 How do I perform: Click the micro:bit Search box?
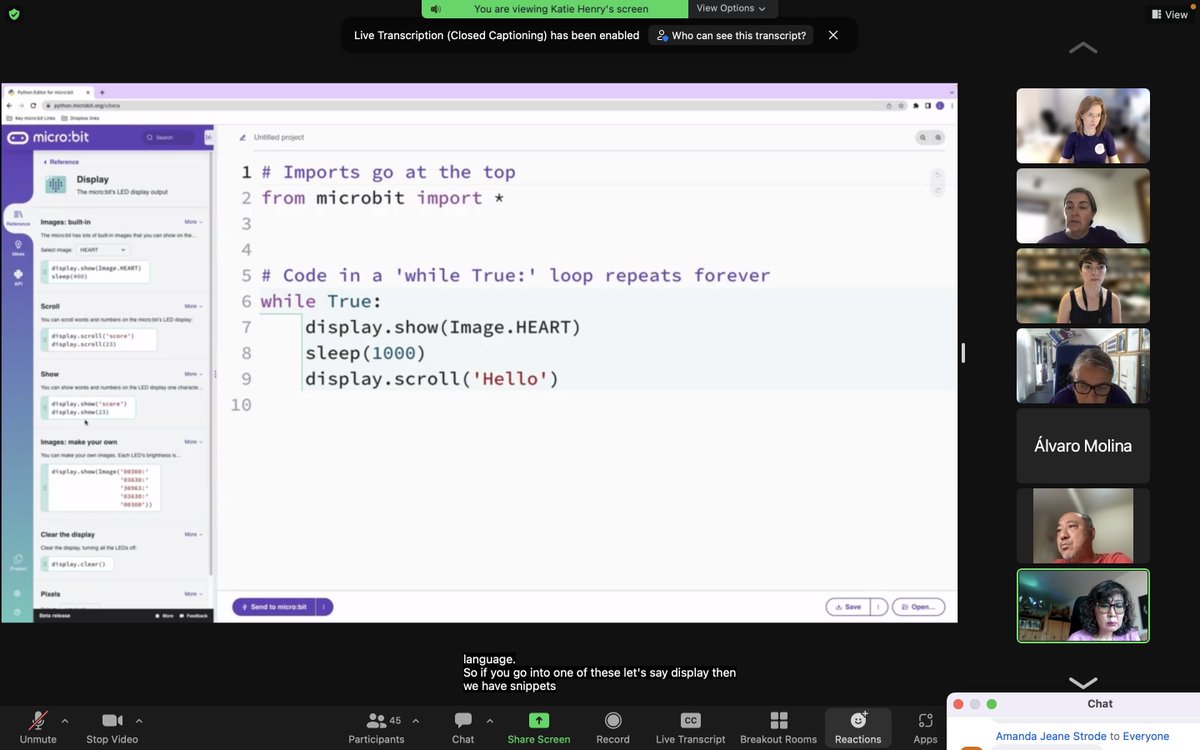[x=171, y=137]
